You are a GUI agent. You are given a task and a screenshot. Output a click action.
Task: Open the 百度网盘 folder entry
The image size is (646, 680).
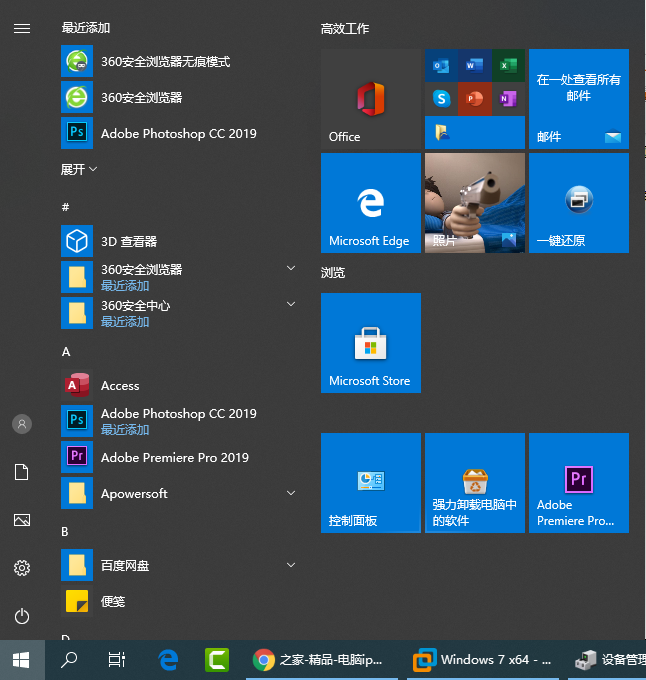tap(179, 565)
